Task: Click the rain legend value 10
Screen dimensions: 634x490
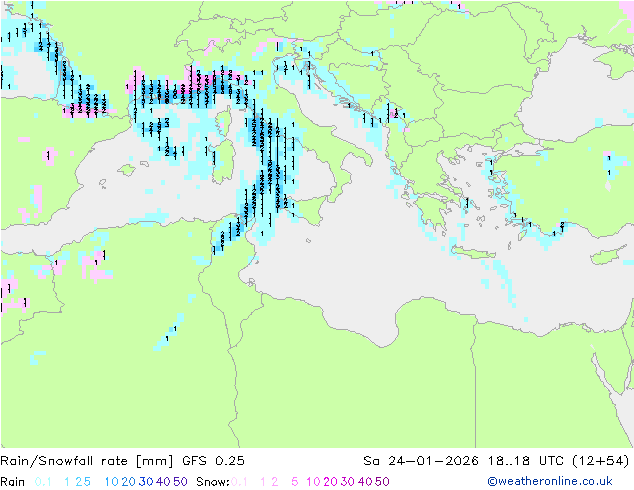Action: 111,482
